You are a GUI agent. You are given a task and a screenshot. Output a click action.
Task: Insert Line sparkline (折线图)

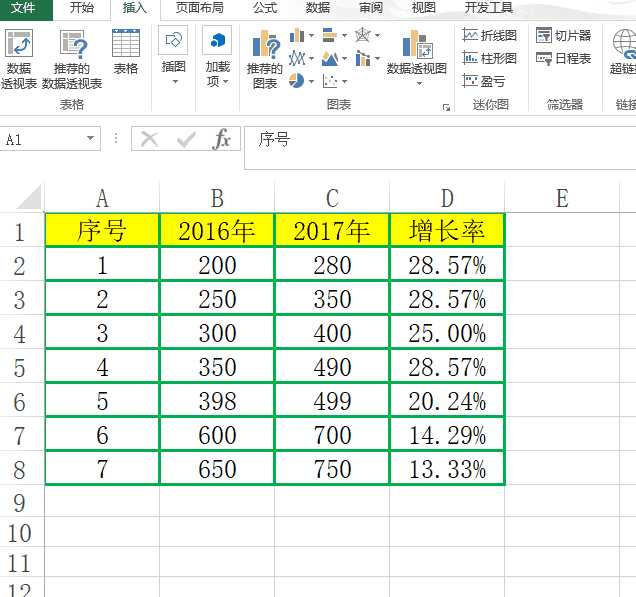(490, 36)
